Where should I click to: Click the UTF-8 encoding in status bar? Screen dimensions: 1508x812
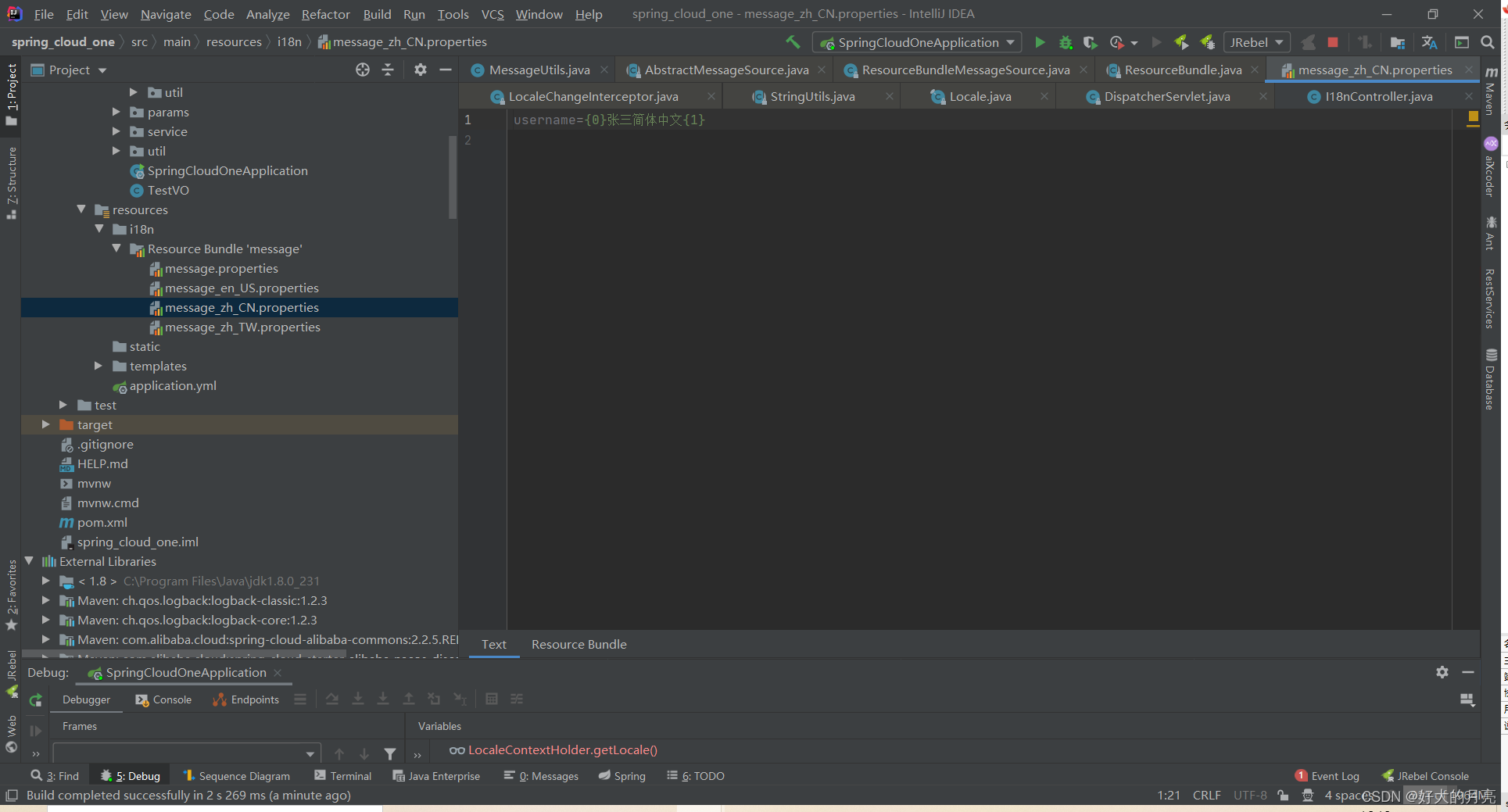point(1250,796)
